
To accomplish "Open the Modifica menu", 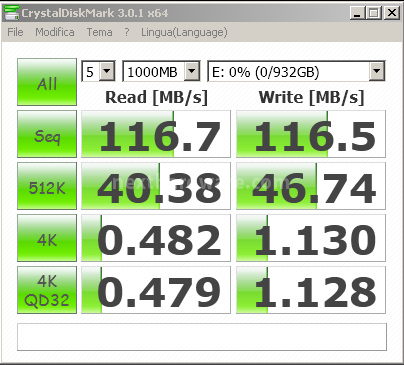I will tap(55, 32).
